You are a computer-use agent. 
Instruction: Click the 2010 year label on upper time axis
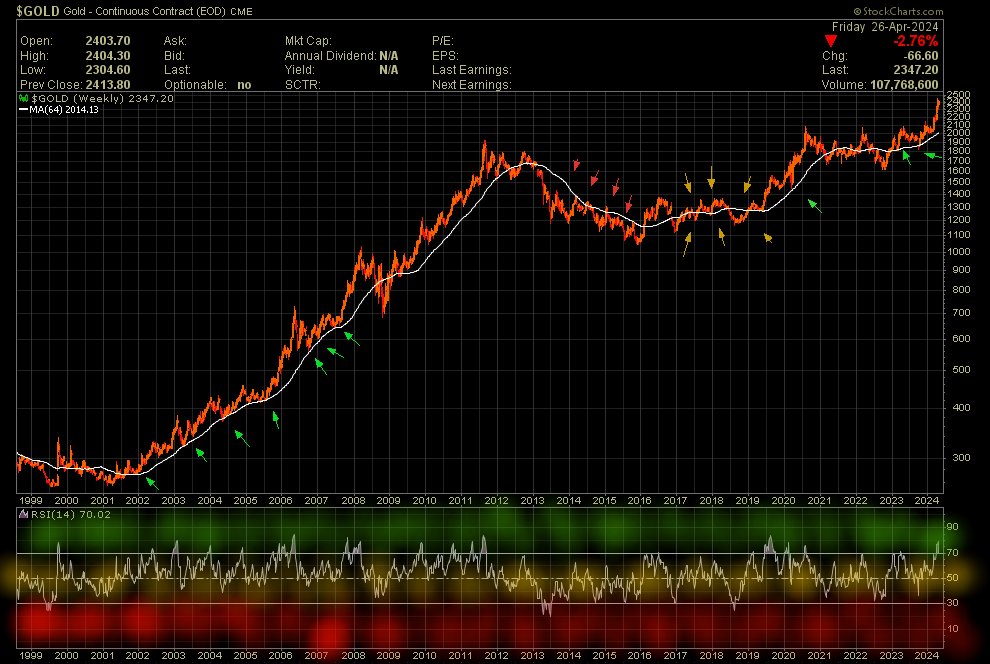point(424,500)
